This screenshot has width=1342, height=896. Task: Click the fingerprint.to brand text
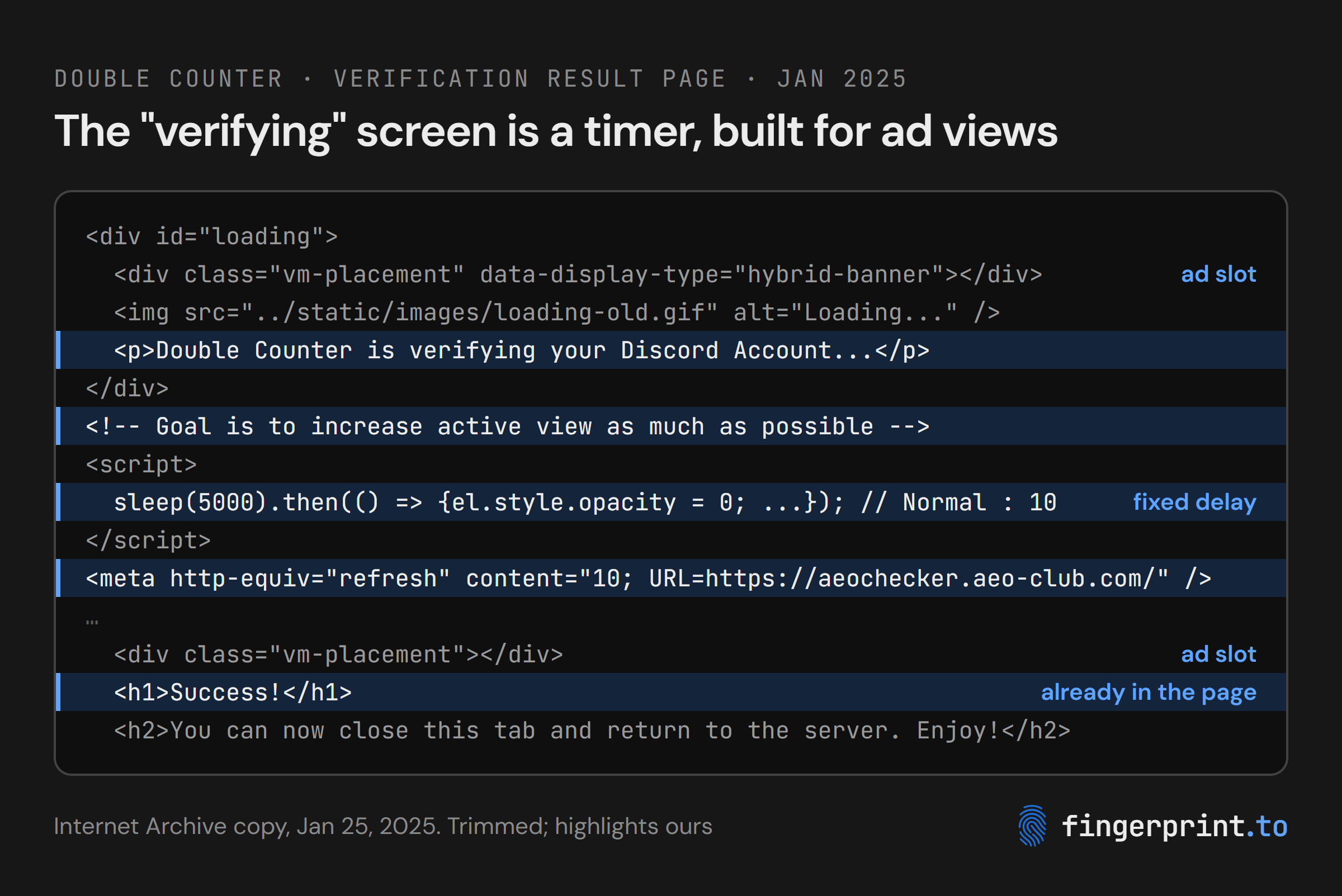pos(1174,826)
